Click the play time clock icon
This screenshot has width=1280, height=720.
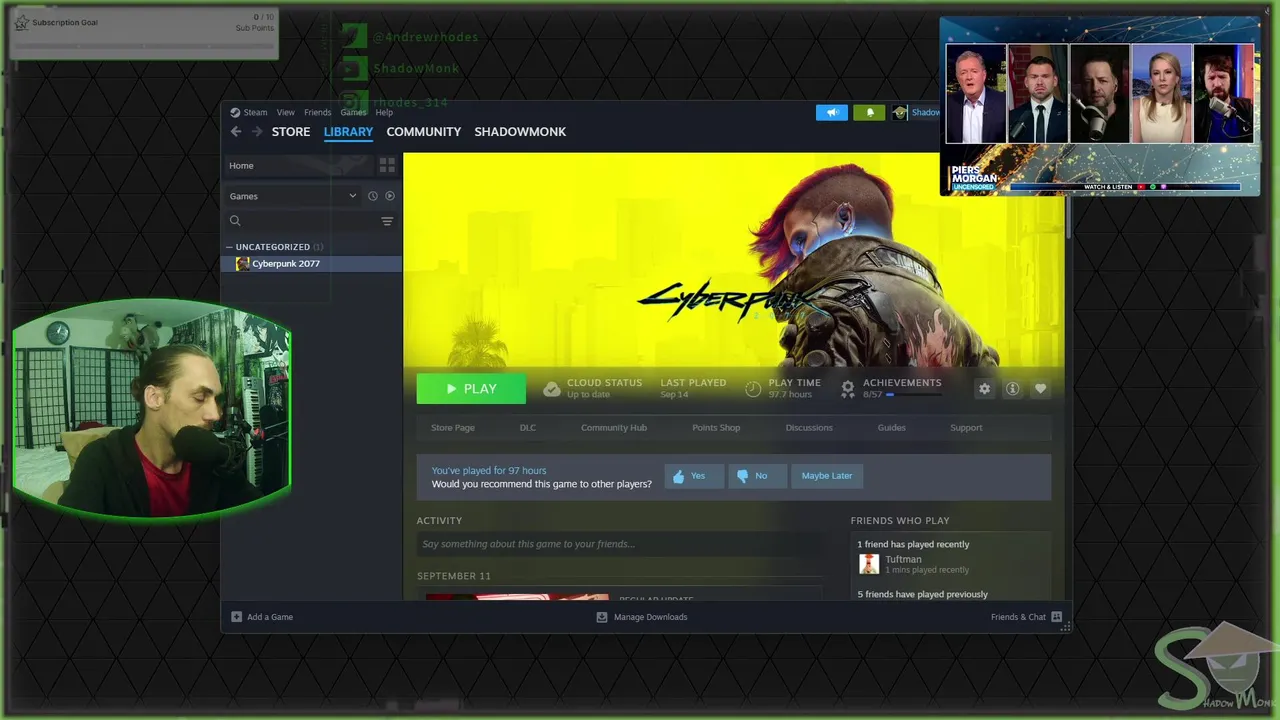click(753, 389)
